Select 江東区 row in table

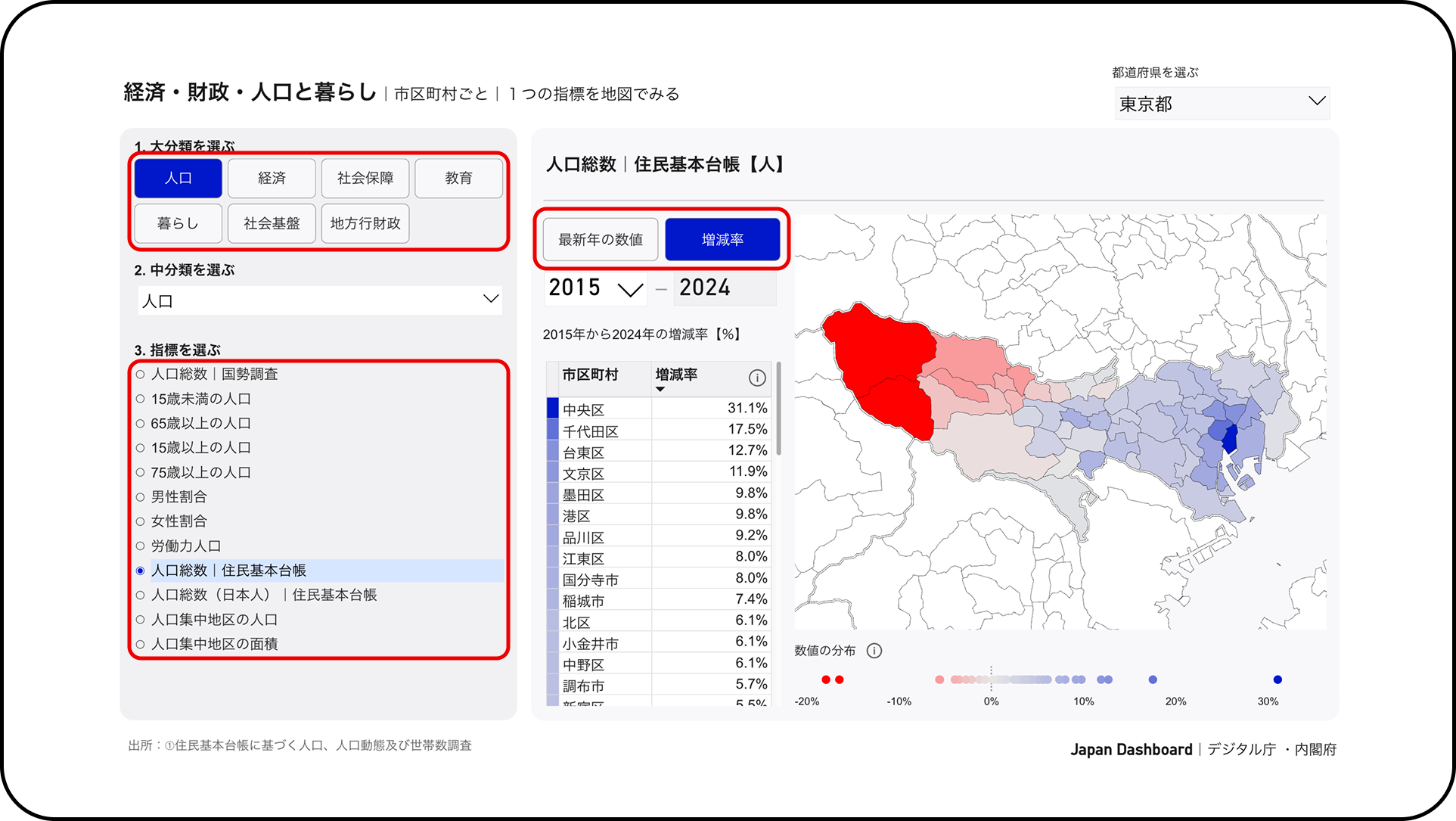(x=659, y=557)
